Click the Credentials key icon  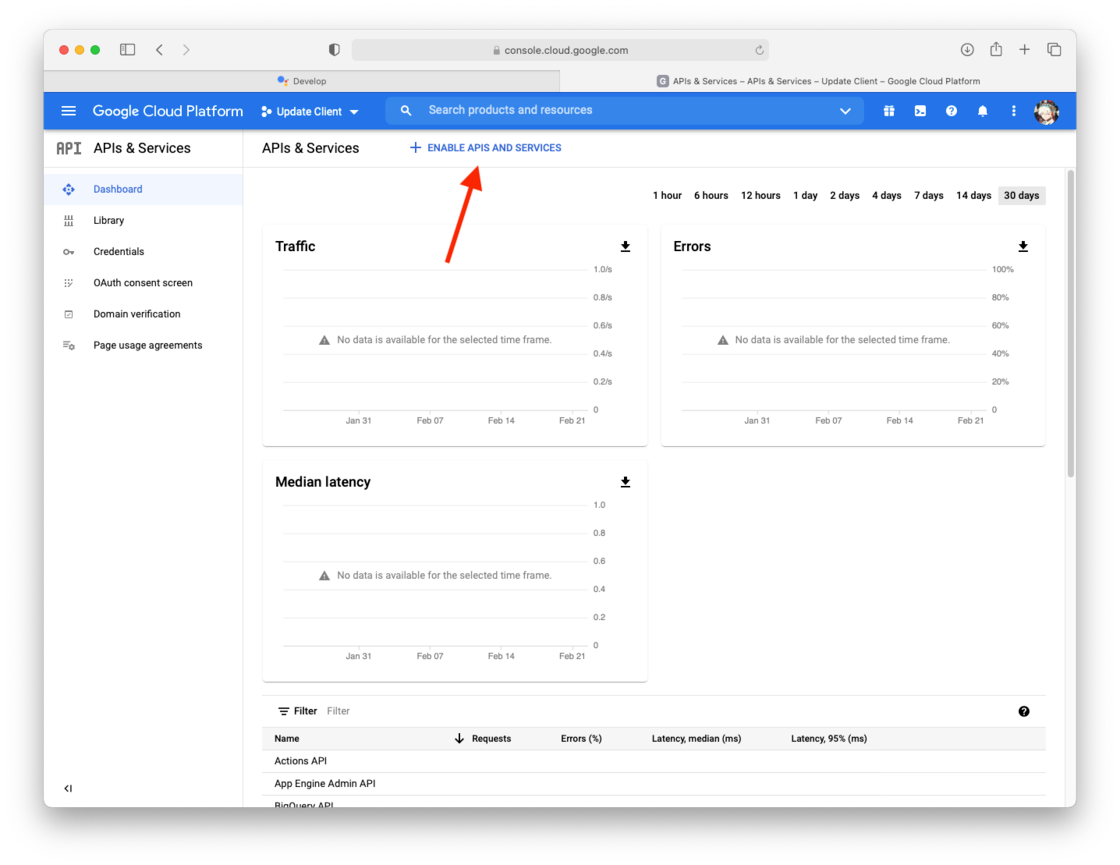[x=69, y=252]
